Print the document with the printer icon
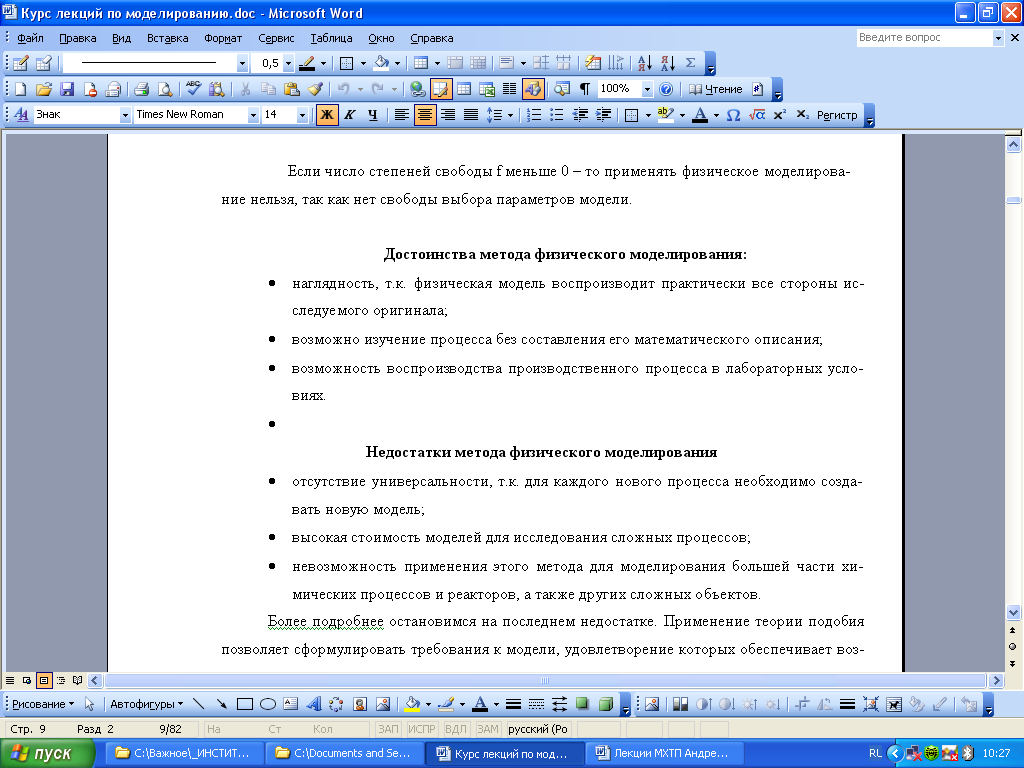Viewport: 1024px width, 768px height. (x=141, y=89)
